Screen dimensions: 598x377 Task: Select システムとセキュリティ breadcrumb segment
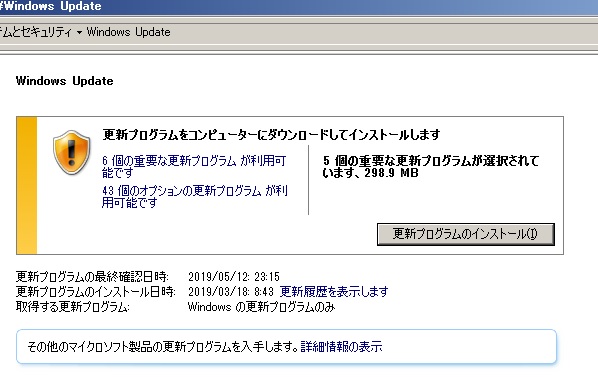click(36, 32)
